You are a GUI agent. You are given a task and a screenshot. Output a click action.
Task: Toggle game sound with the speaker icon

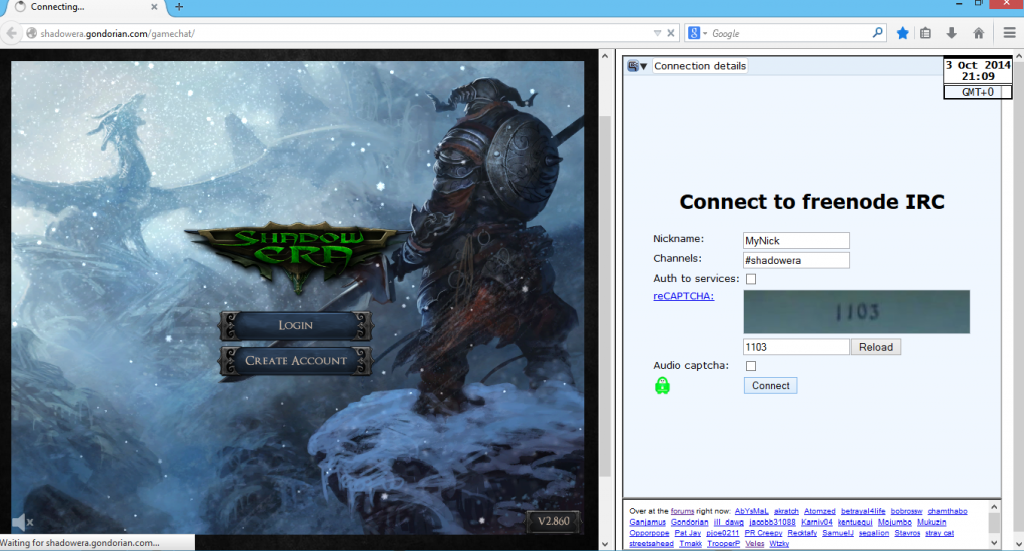point(22,522)
